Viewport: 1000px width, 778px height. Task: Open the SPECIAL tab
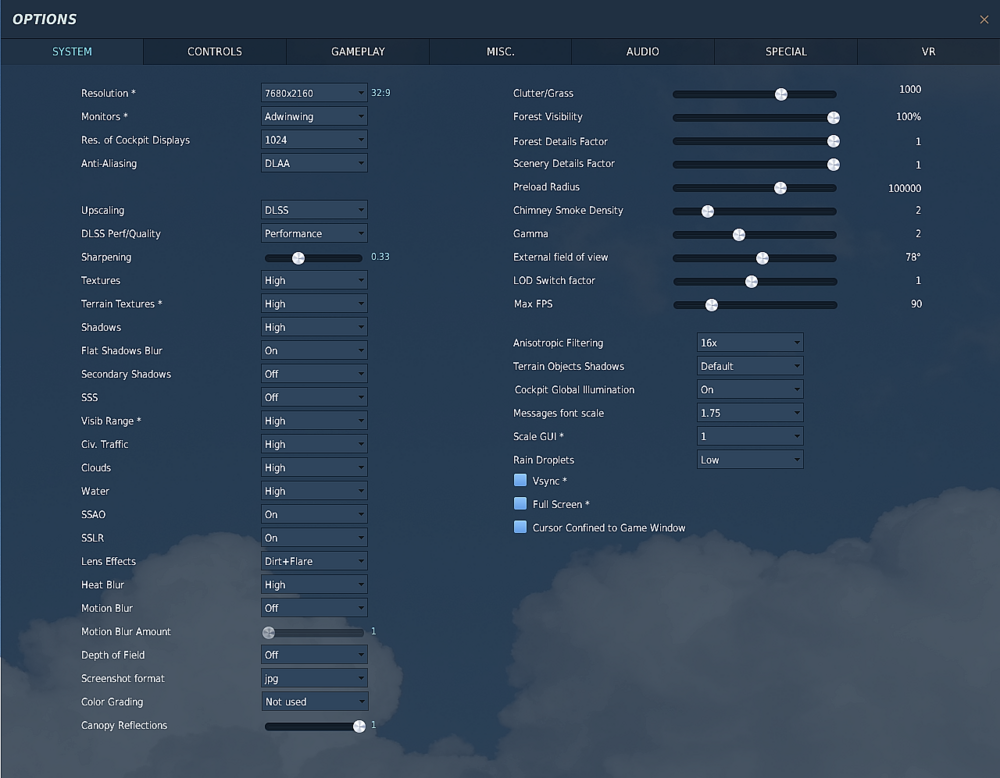click(x=786, y=52)
